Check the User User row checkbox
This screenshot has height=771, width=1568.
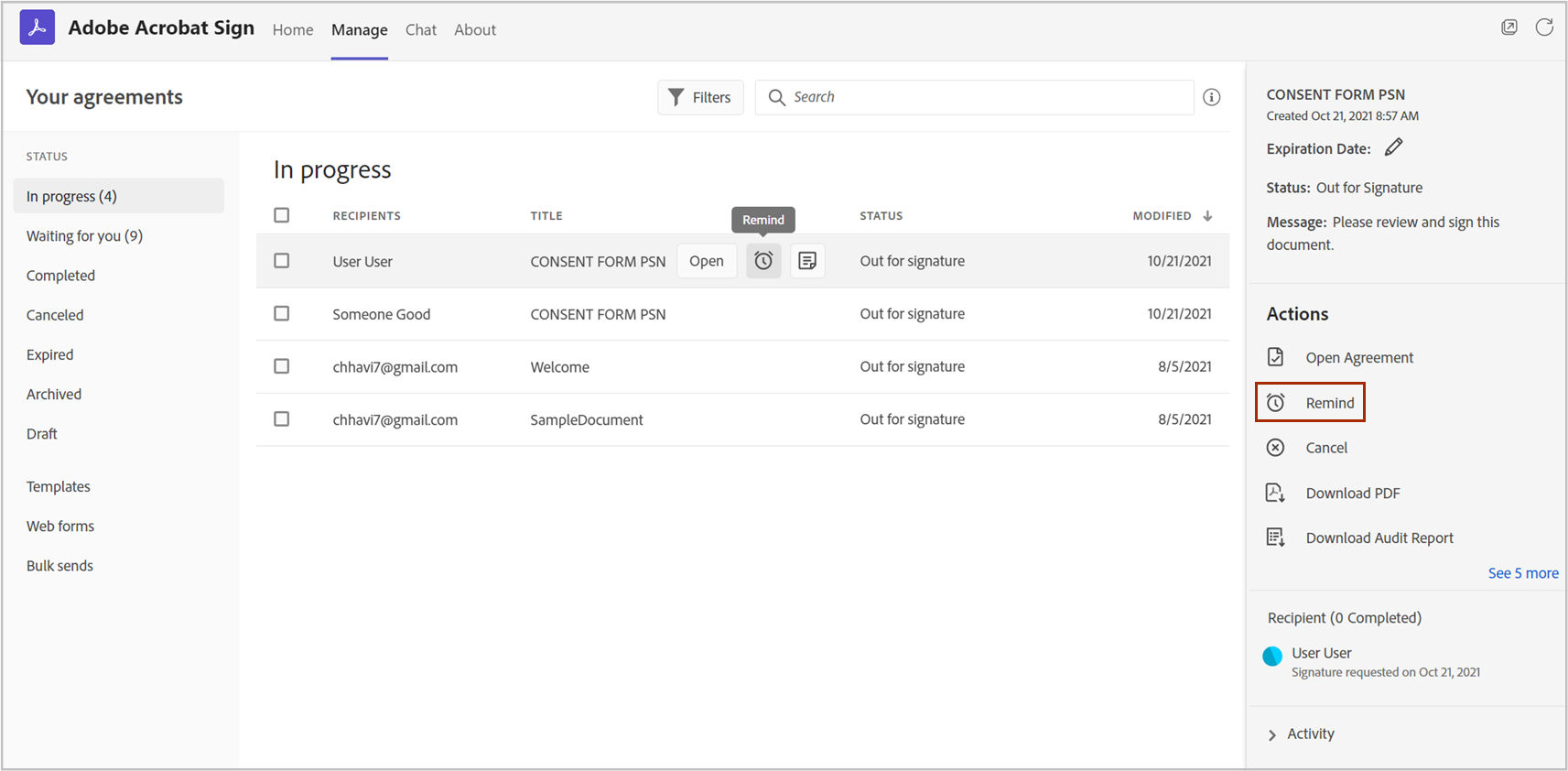[x=282, y=261]
